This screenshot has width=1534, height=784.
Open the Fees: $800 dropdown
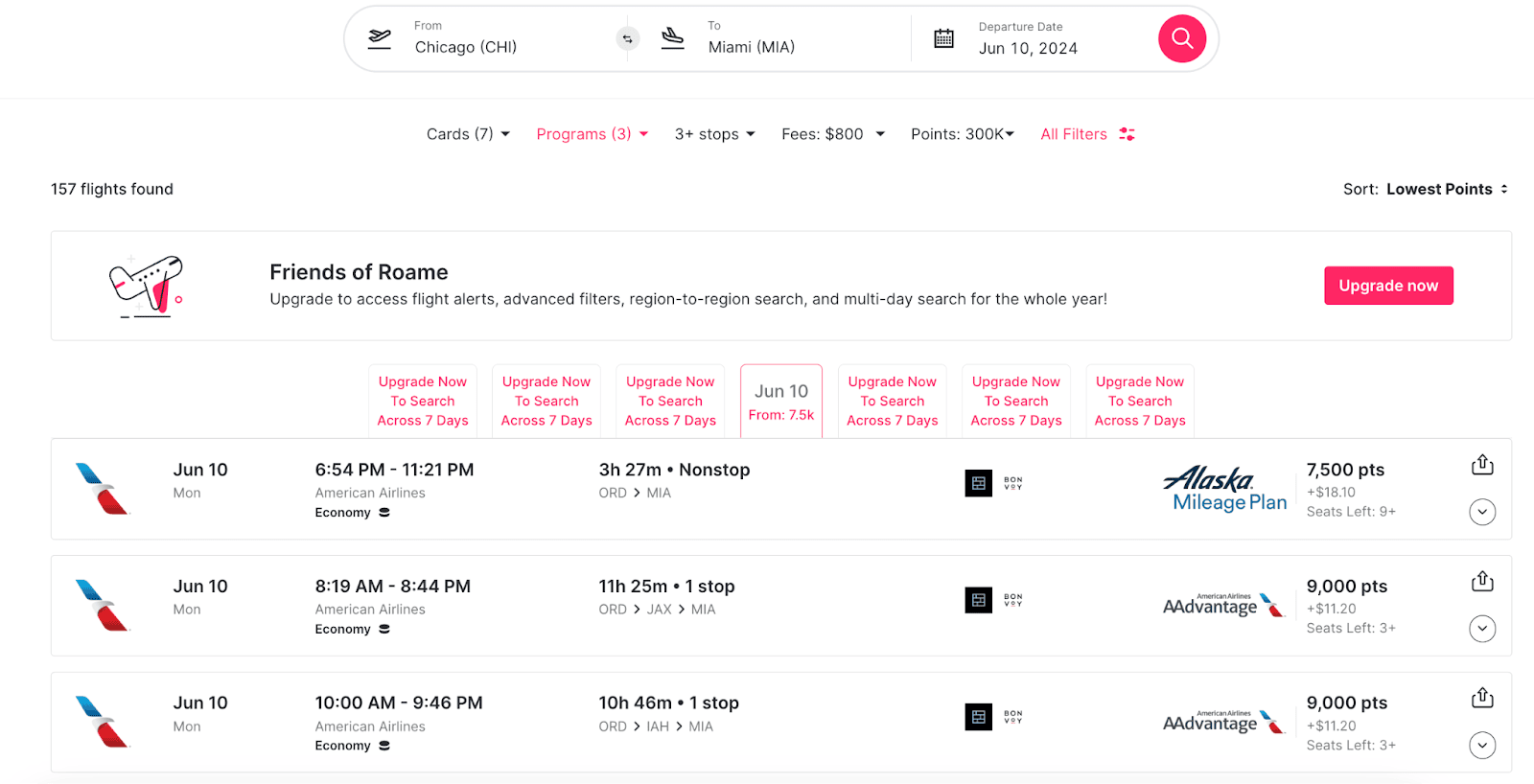click(x=833, y=134)
